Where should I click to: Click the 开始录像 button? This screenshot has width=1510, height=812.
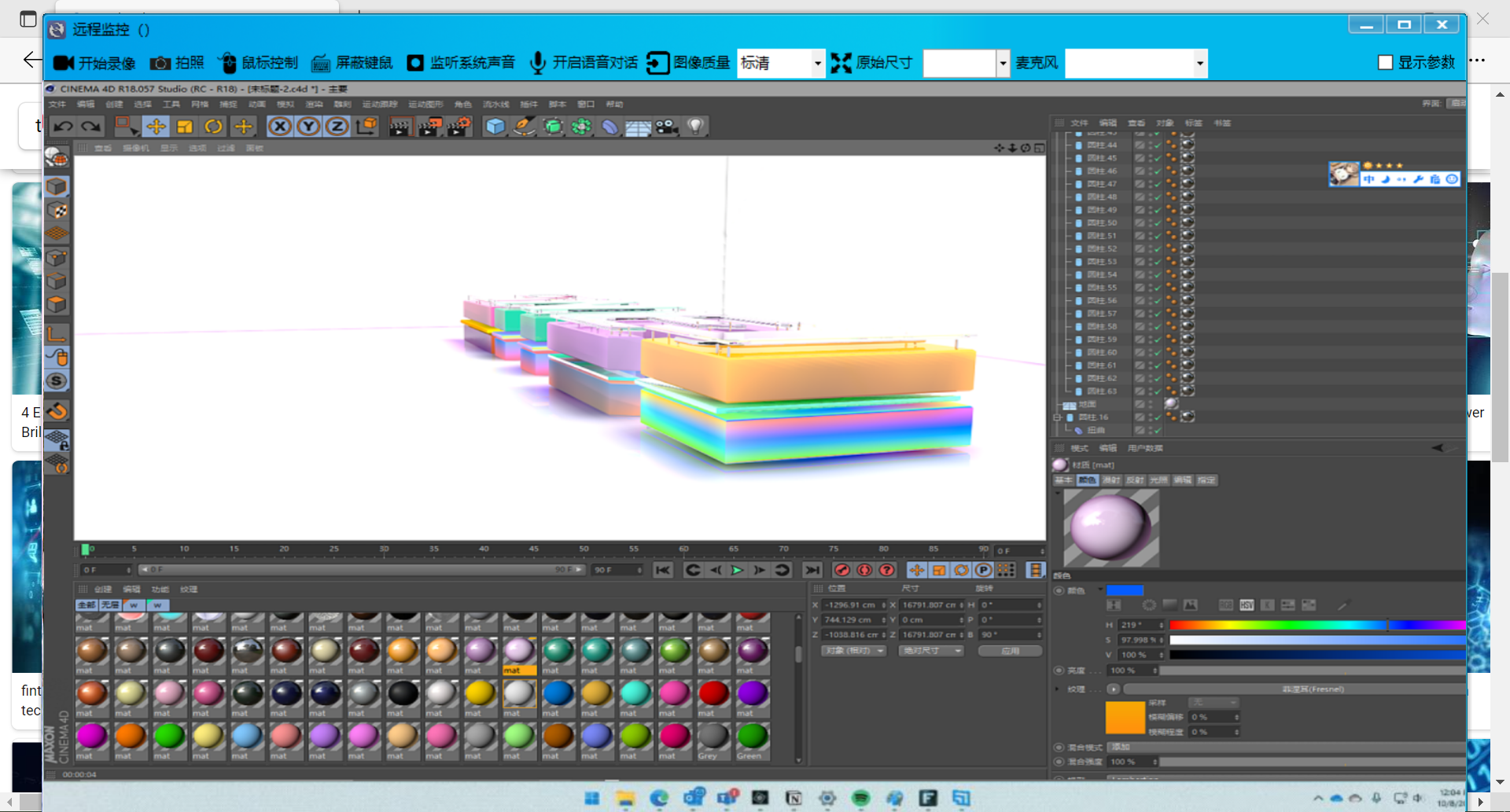[94, 63]
